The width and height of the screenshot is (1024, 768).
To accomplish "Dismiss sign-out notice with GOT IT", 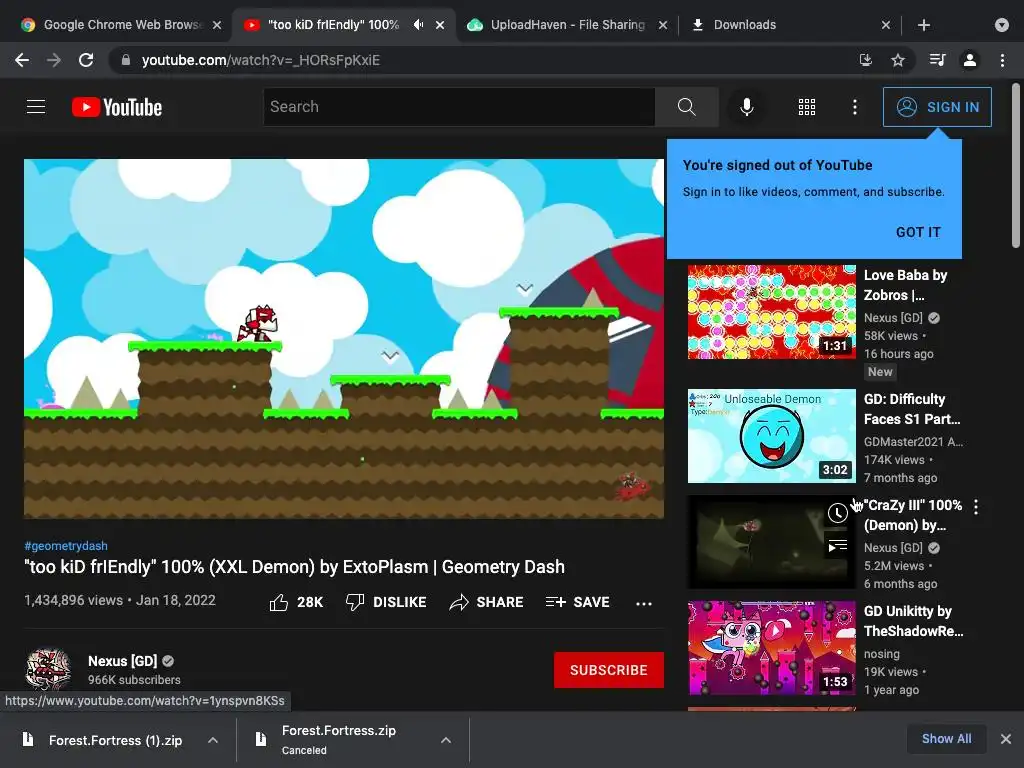I will [918, 232].
